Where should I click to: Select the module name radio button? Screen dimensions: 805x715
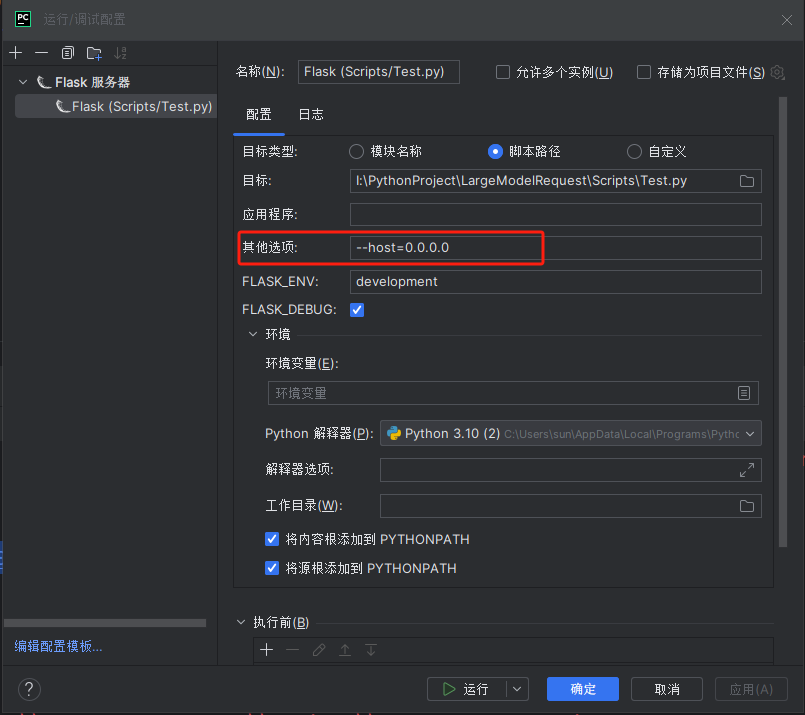pos(356,152)
